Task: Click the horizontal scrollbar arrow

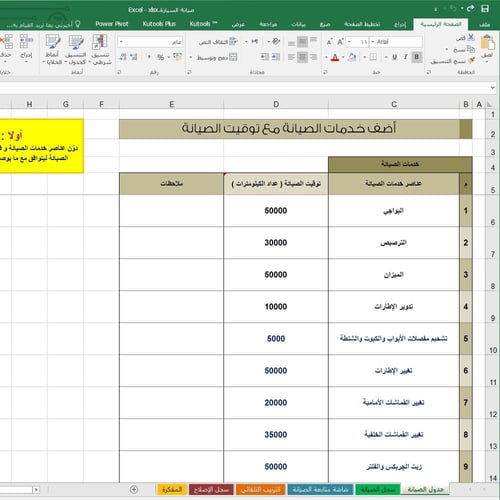Action: [36, 490]
